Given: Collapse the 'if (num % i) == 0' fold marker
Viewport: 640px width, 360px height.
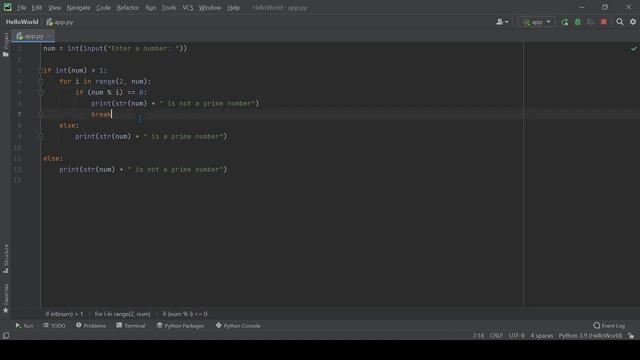Looking at the screenshot, I should point(41,93).
